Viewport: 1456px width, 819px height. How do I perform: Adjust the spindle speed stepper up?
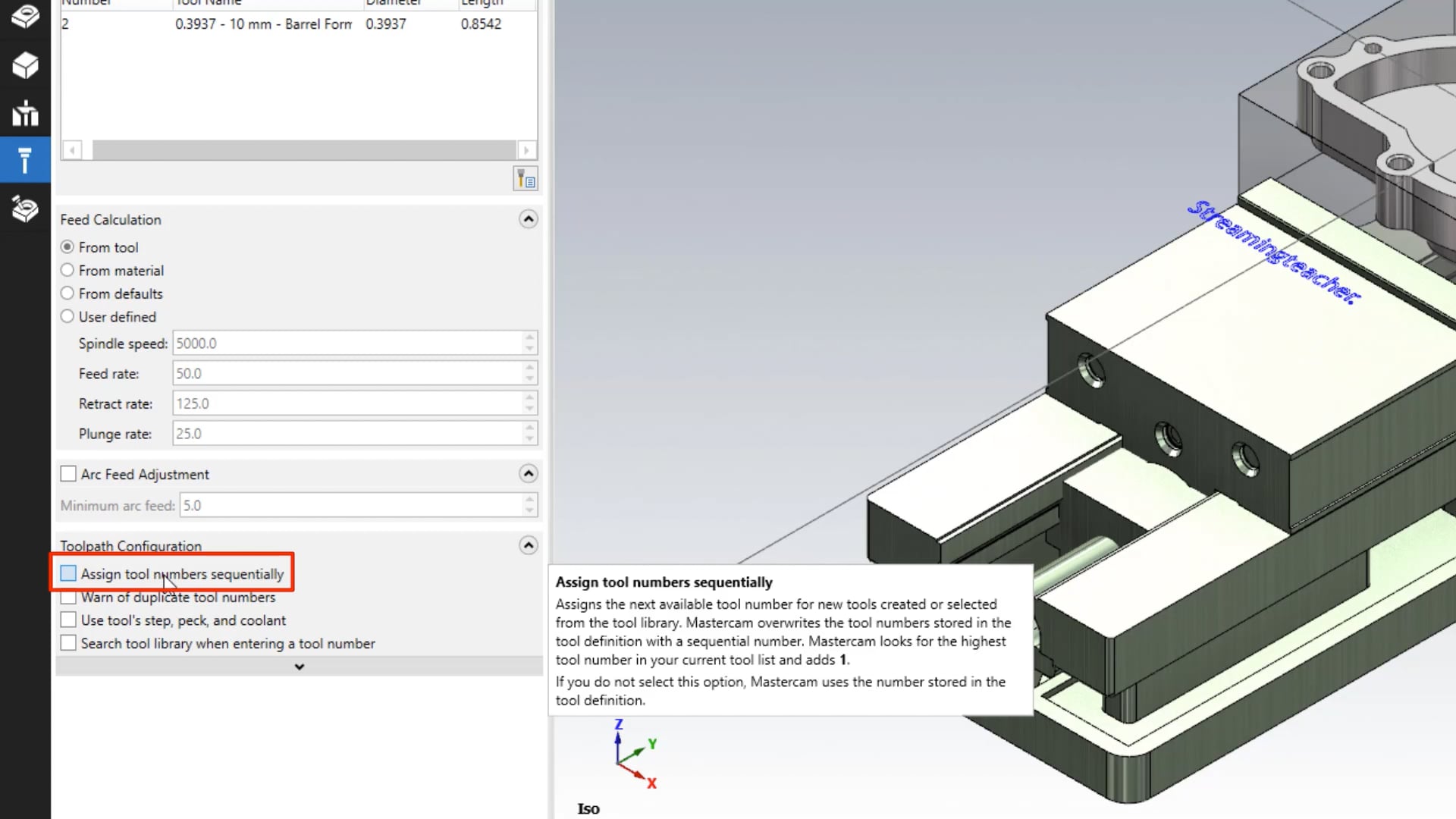pos(529,338)
